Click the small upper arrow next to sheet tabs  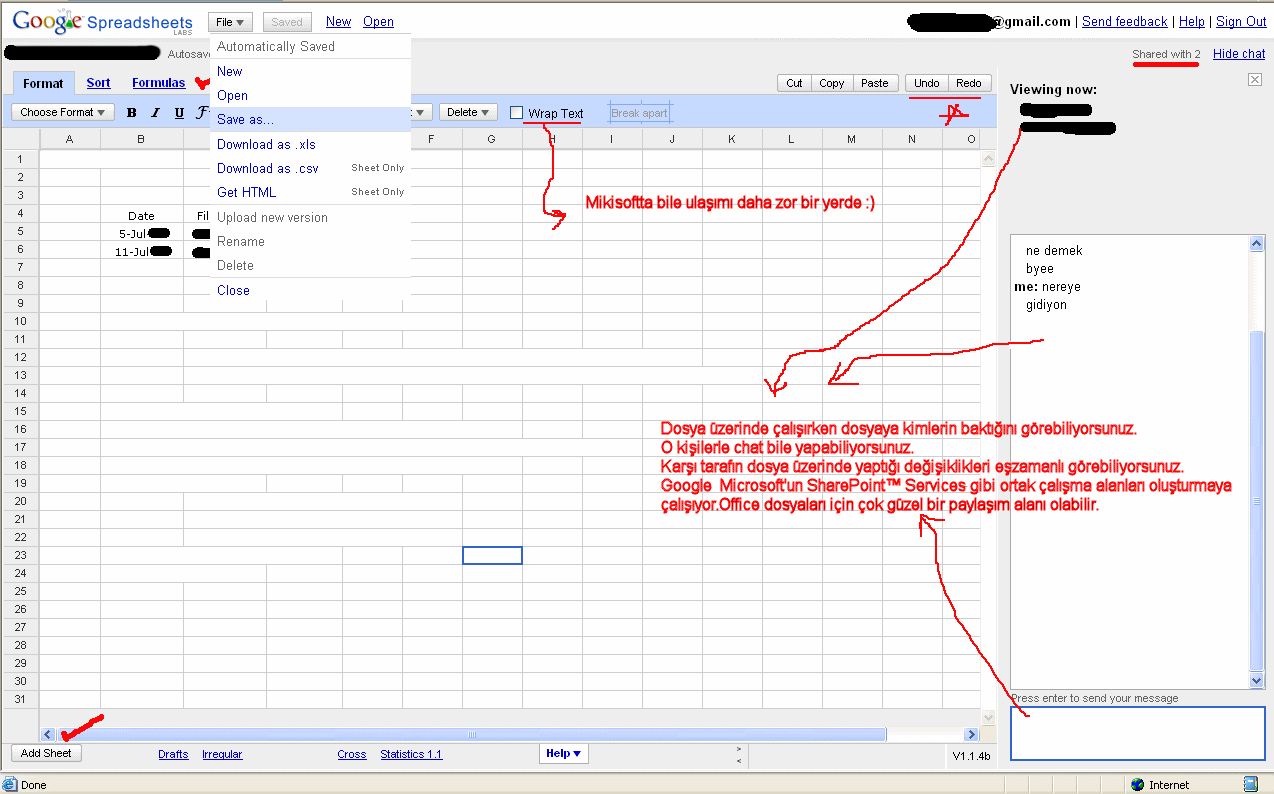tap(739, 748)
